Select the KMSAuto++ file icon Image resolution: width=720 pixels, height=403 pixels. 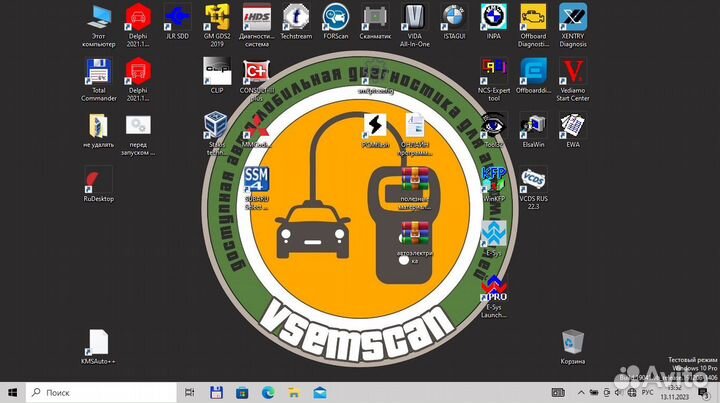click(x=98, y=342)
